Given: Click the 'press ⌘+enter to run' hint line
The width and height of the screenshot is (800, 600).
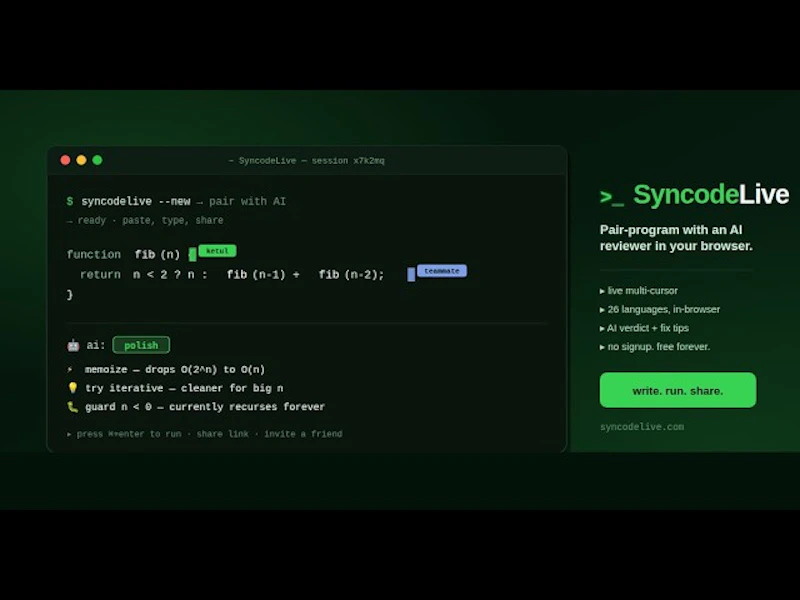Looking at the screenshot, I should (205, 434).
